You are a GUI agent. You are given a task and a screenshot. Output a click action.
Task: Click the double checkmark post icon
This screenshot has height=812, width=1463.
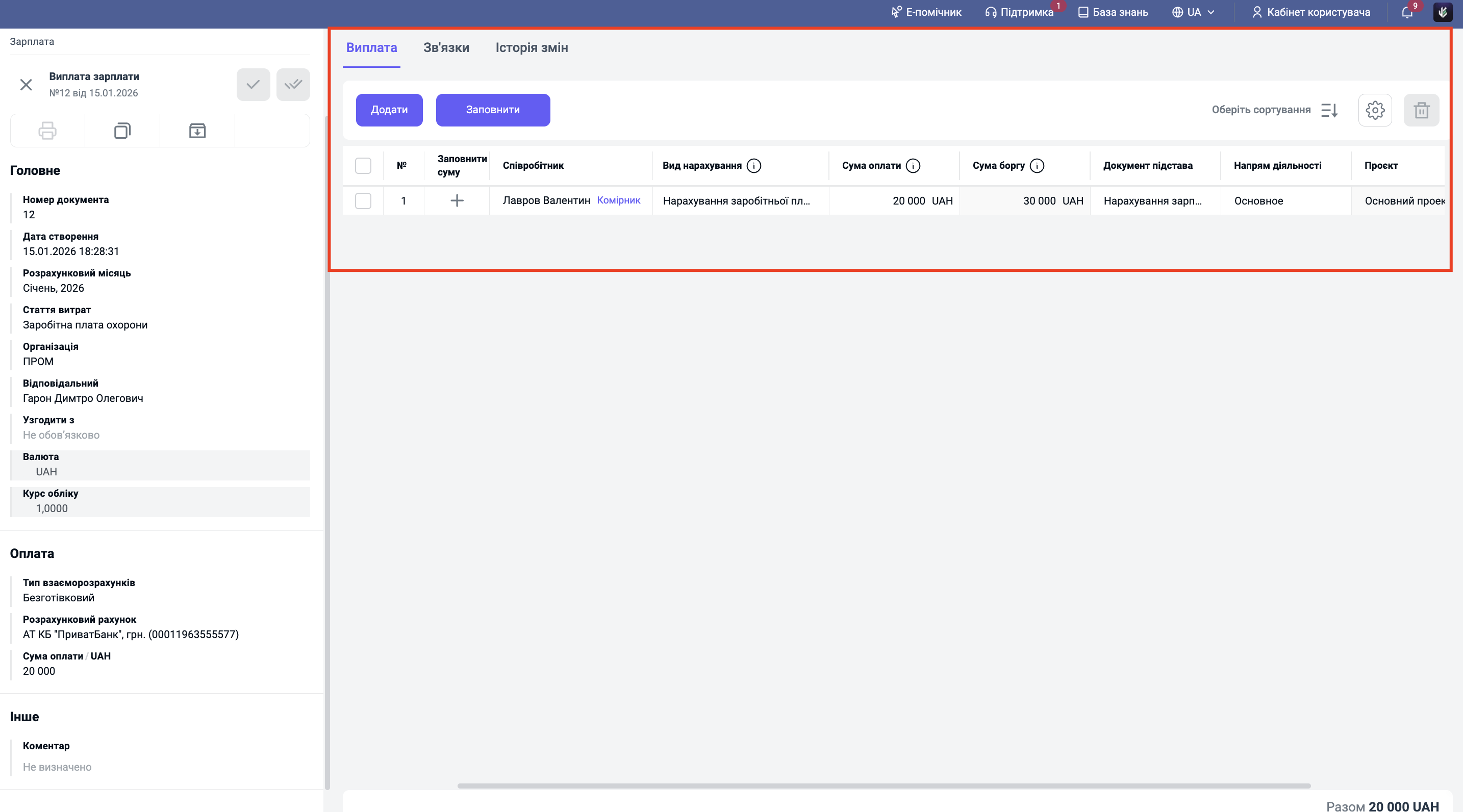click(293, 85)
